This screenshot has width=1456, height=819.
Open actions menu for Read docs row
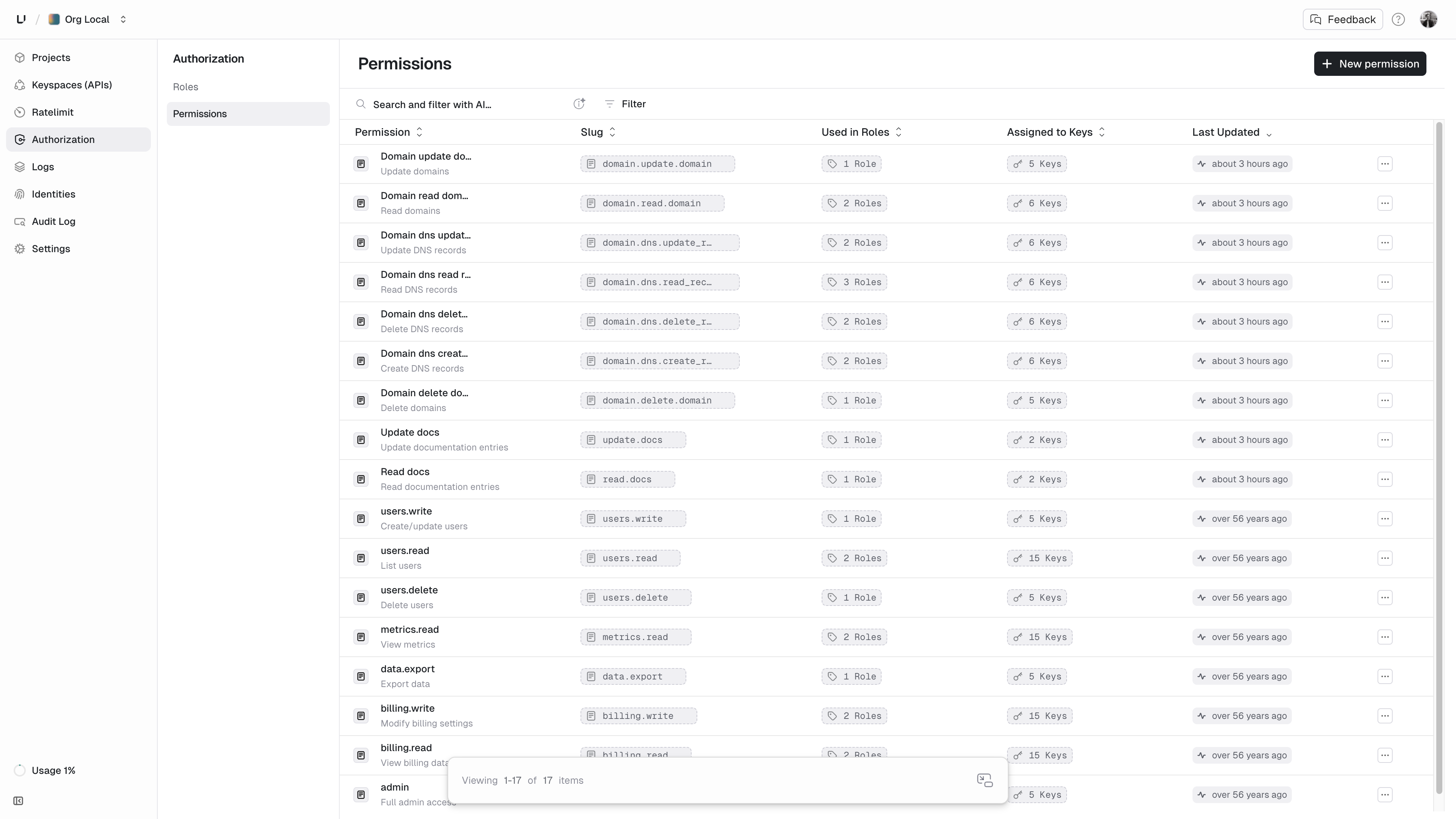1385,479
